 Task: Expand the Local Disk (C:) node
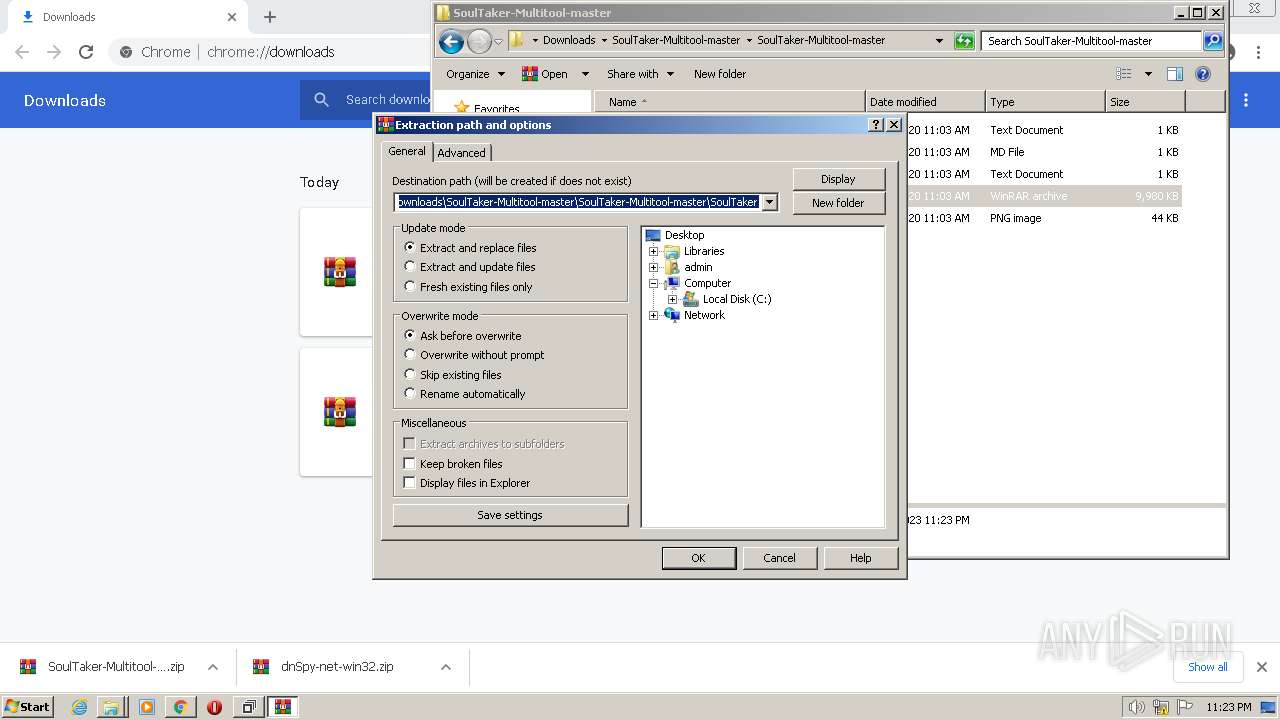pos(672,299)
